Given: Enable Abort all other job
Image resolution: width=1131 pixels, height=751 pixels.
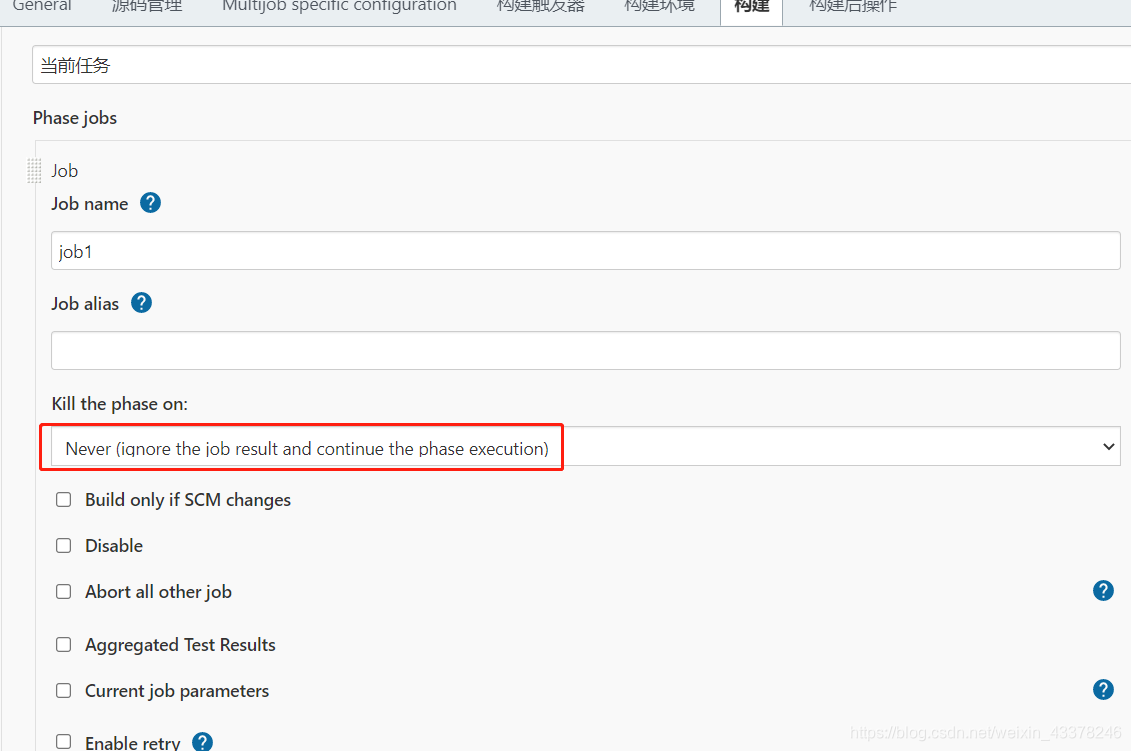Looking at the screenshot, I should 63,591.
